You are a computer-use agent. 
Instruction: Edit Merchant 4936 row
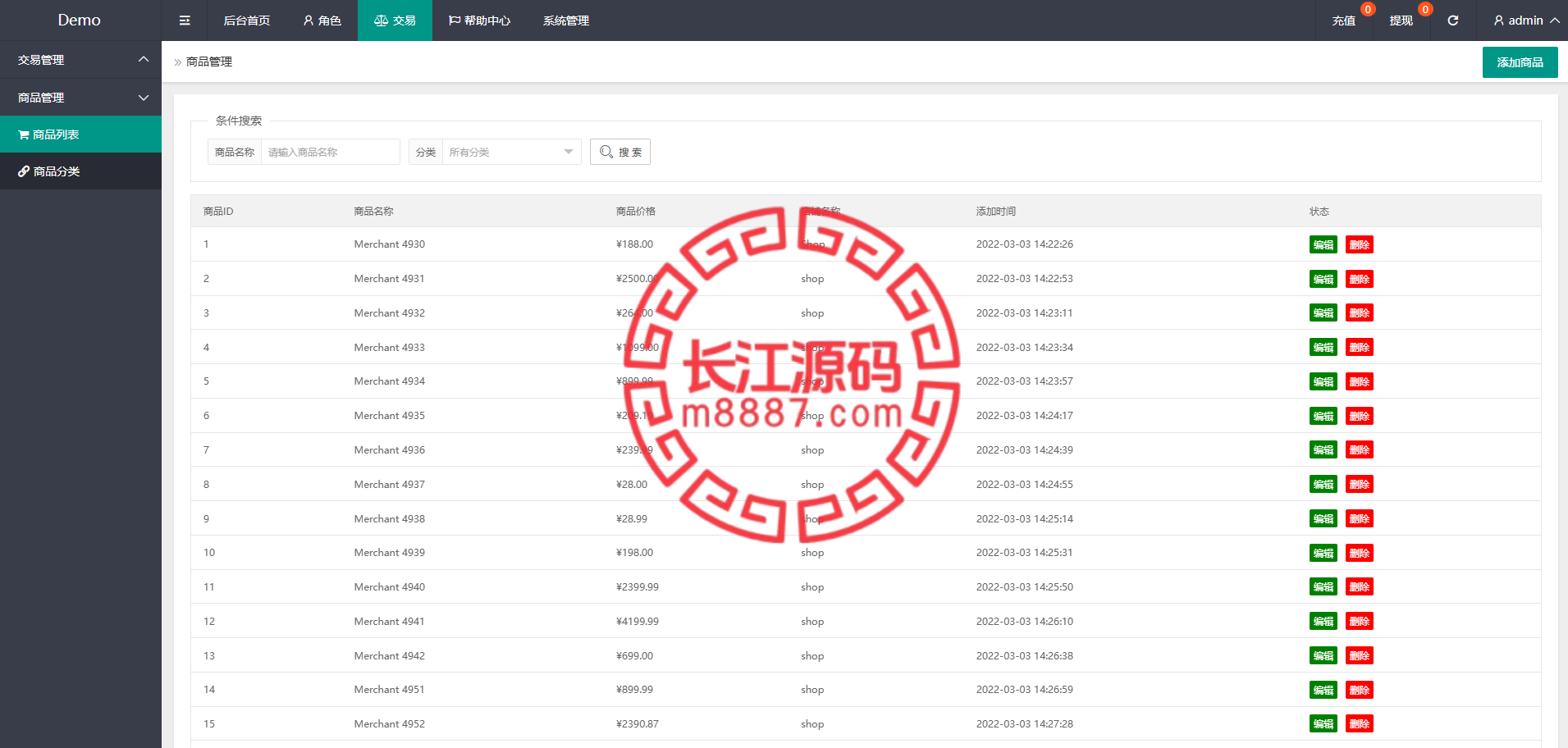(1323, 450)
